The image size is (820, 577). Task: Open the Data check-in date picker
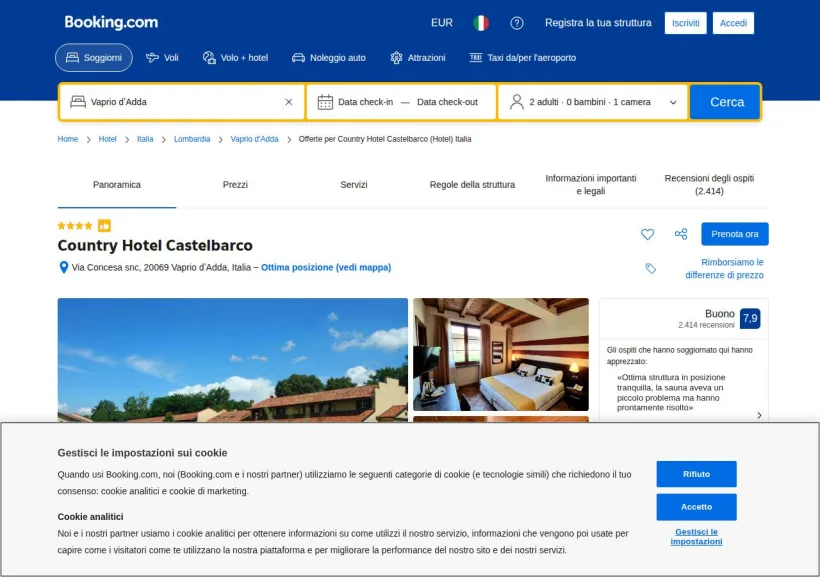[366, 102]
